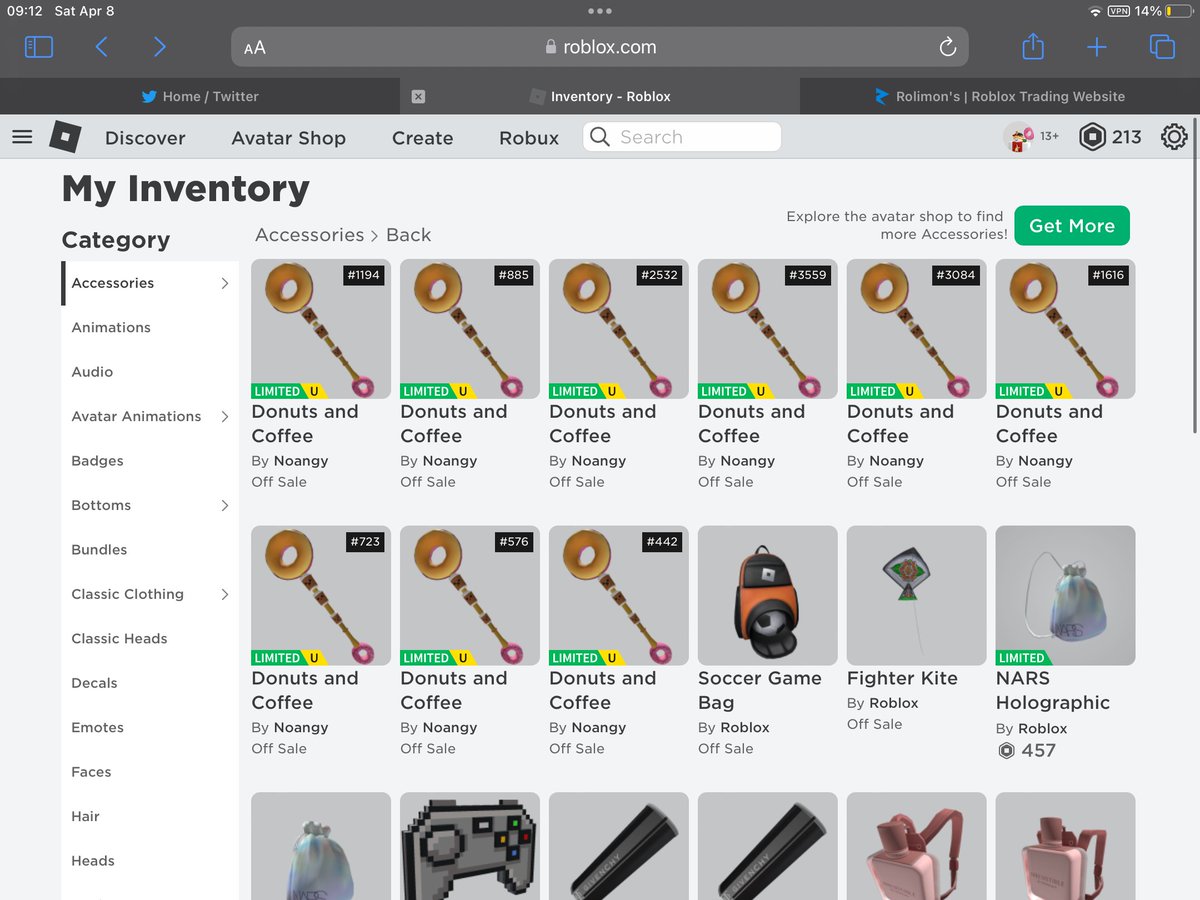The width and height of the screenshot is (1200, 900).
Task: Click the Roblox logo home icon
Action: (x=65, y=137)
